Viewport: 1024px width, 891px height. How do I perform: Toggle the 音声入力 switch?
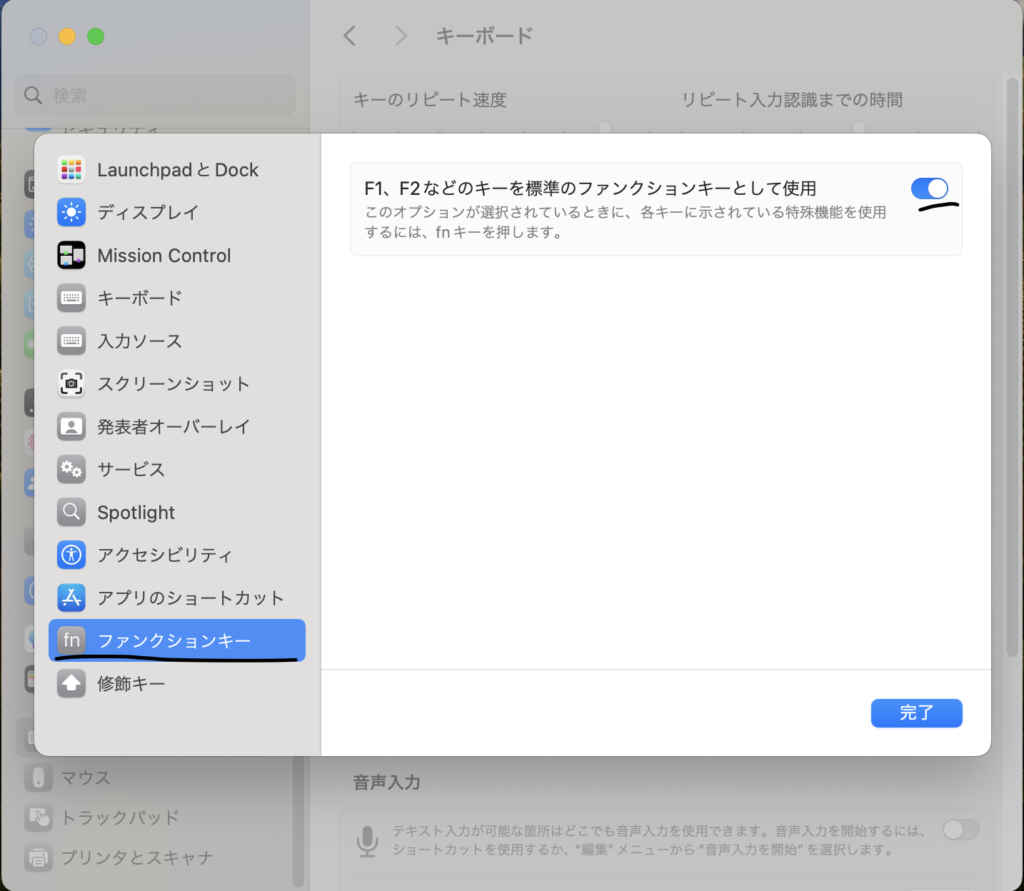click(960, 829)
